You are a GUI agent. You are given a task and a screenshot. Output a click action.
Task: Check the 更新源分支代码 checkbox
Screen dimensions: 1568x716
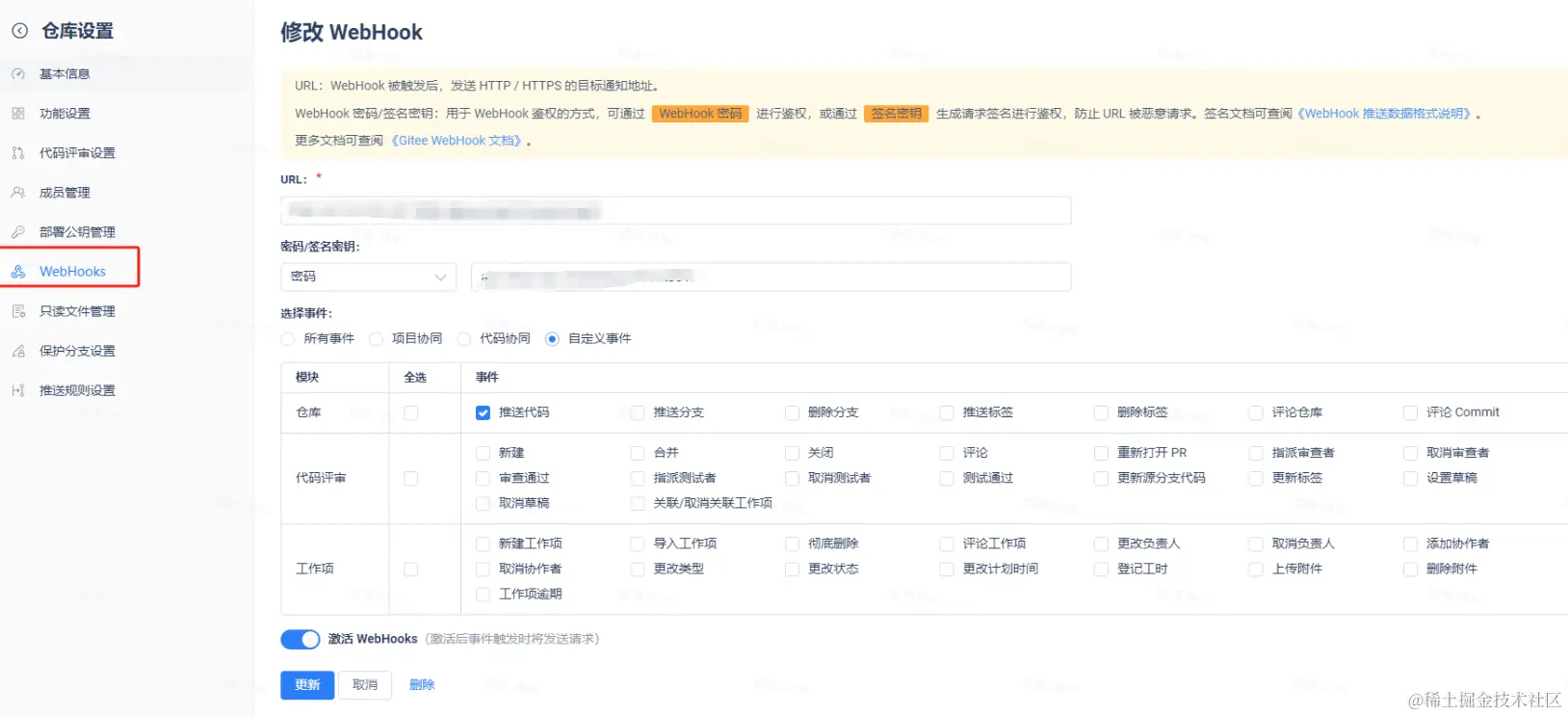point(1101,478)
